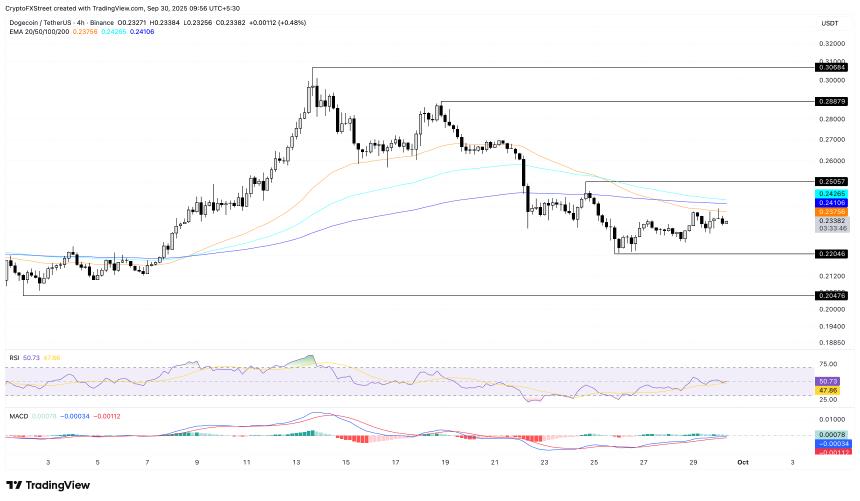This screenshot has height=501, width=860.
Task: Click the MACD indicator label
Action: (19, 416)
